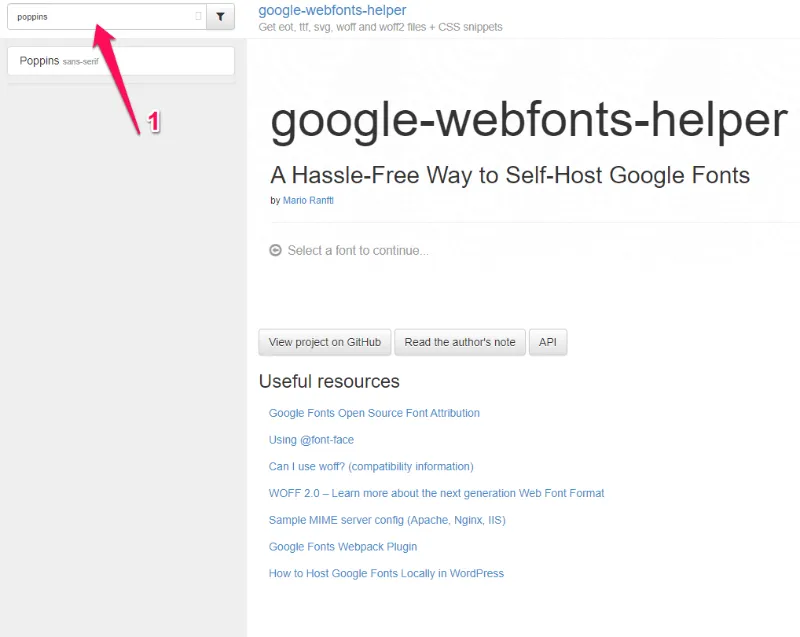800x637 pixels.
Task: Visit Mario Ranftl's author link
Action: click(308, 200)
